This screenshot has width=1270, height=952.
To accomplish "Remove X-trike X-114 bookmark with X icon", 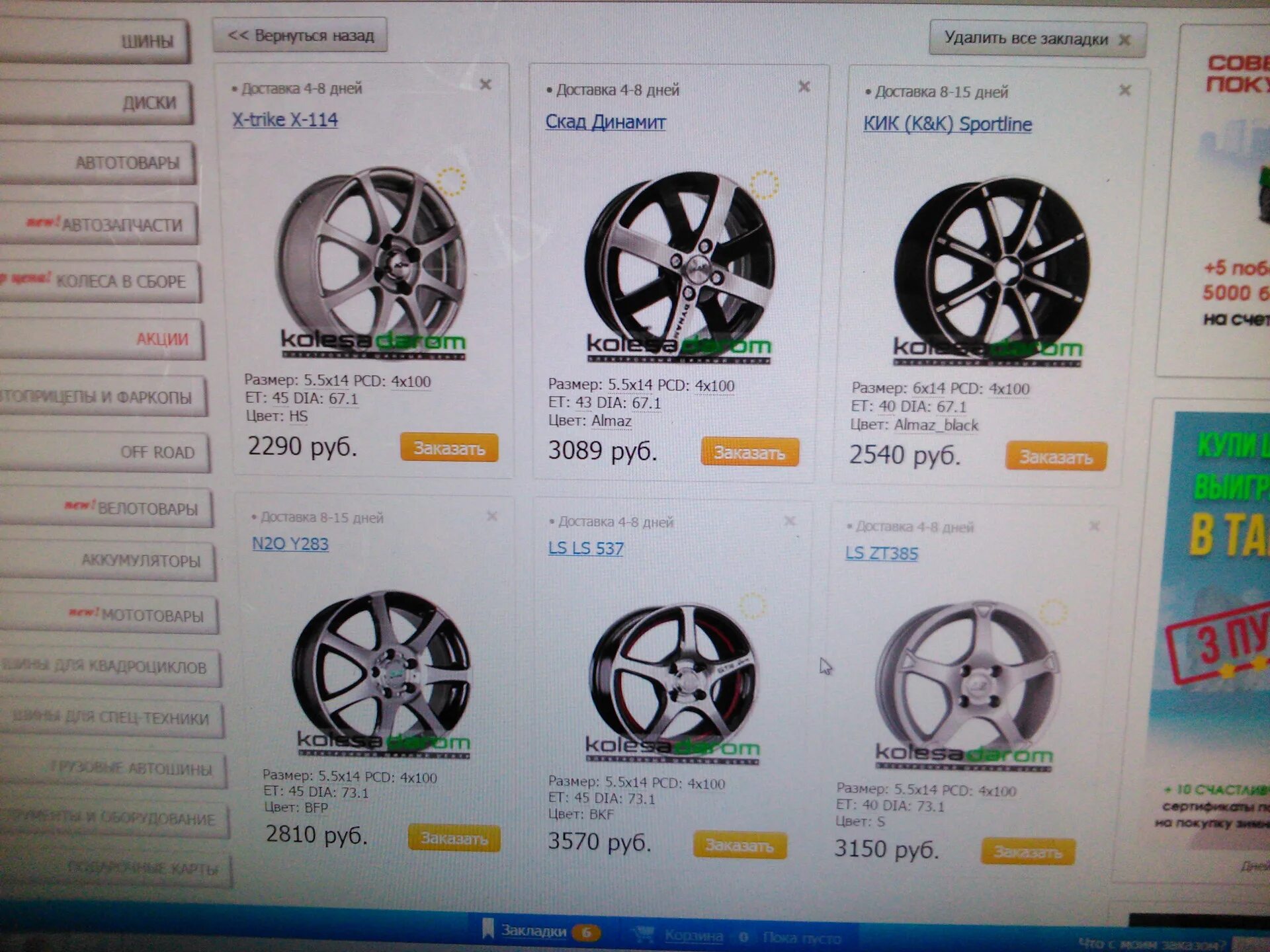I will click(x=486, y=85).
